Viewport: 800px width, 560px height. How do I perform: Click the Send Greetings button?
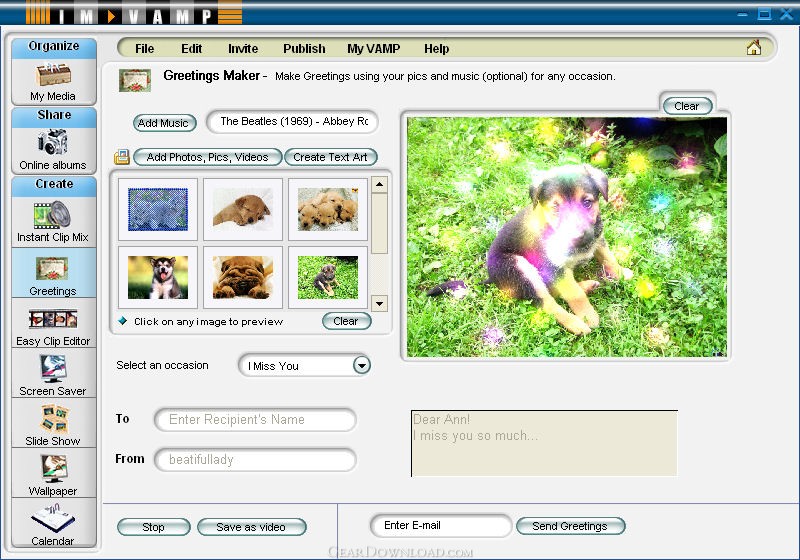pos(570,526)
